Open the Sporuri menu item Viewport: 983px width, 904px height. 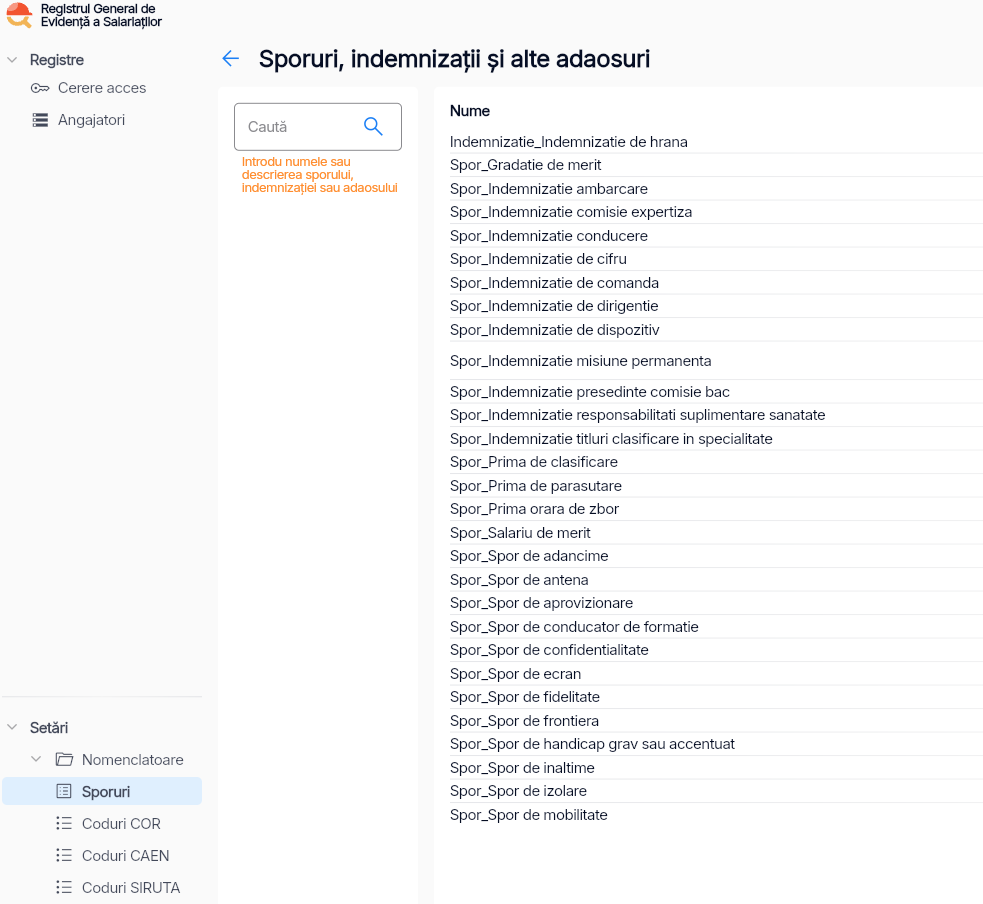[x=106, y=792]
